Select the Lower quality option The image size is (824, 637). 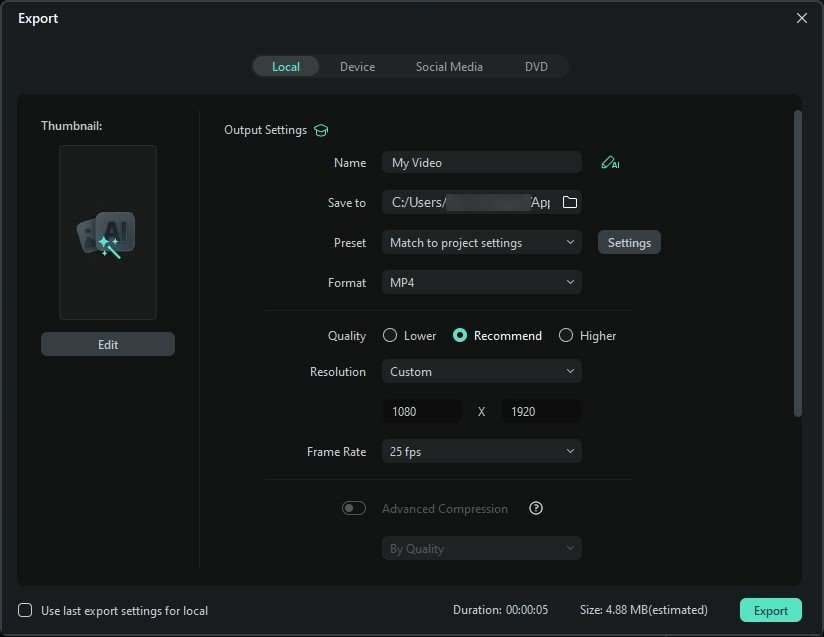pyautogui.click(x=390, y=336)
